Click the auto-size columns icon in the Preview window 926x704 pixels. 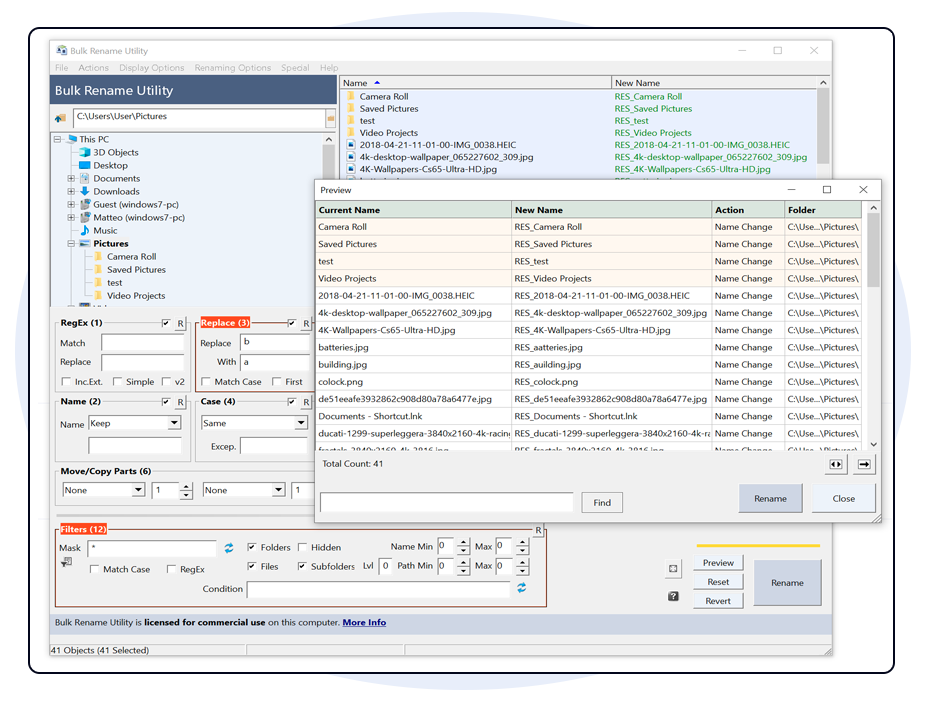[x=836, y=465]
